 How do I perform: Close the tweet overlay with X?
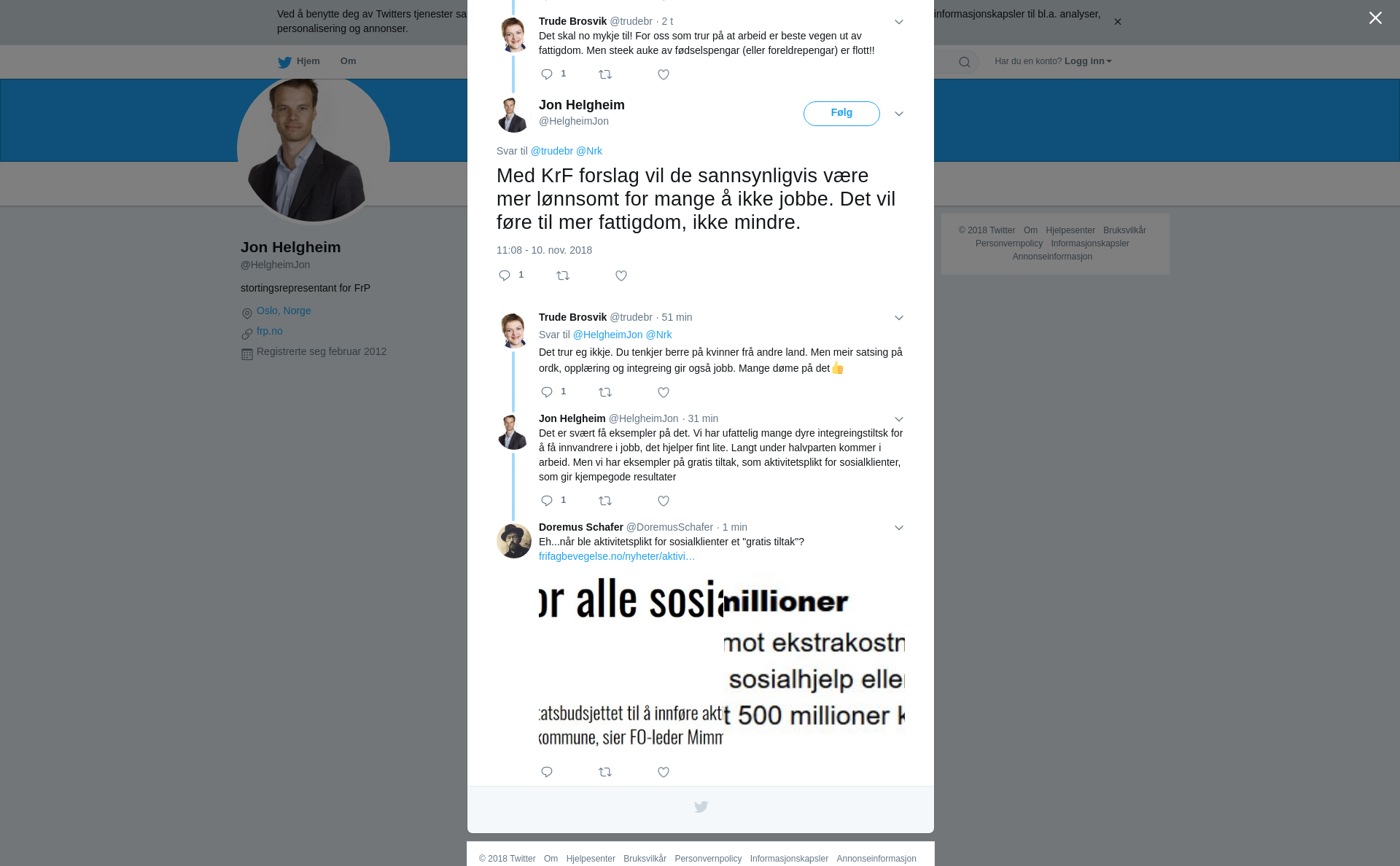[1375, 17]
